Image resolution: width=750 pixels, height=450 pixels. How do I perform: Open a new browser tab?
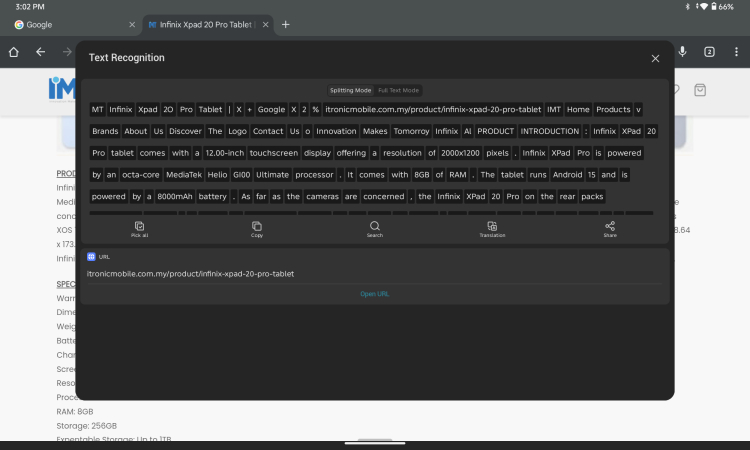pos(286,25)
